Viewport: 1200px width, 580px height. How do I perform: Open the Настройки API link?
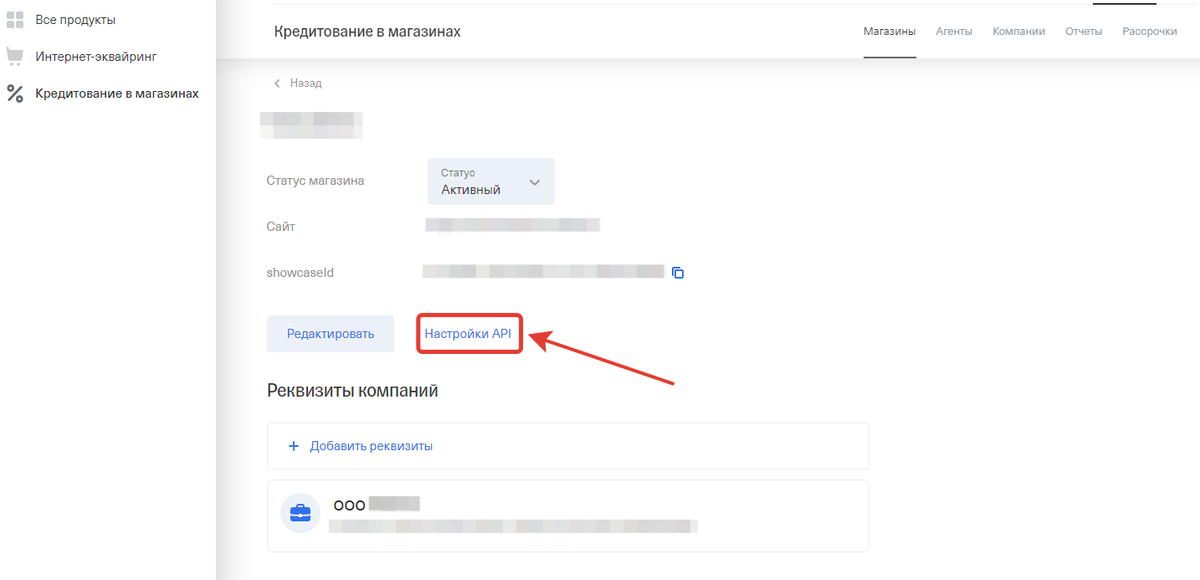tap(468, 334)
